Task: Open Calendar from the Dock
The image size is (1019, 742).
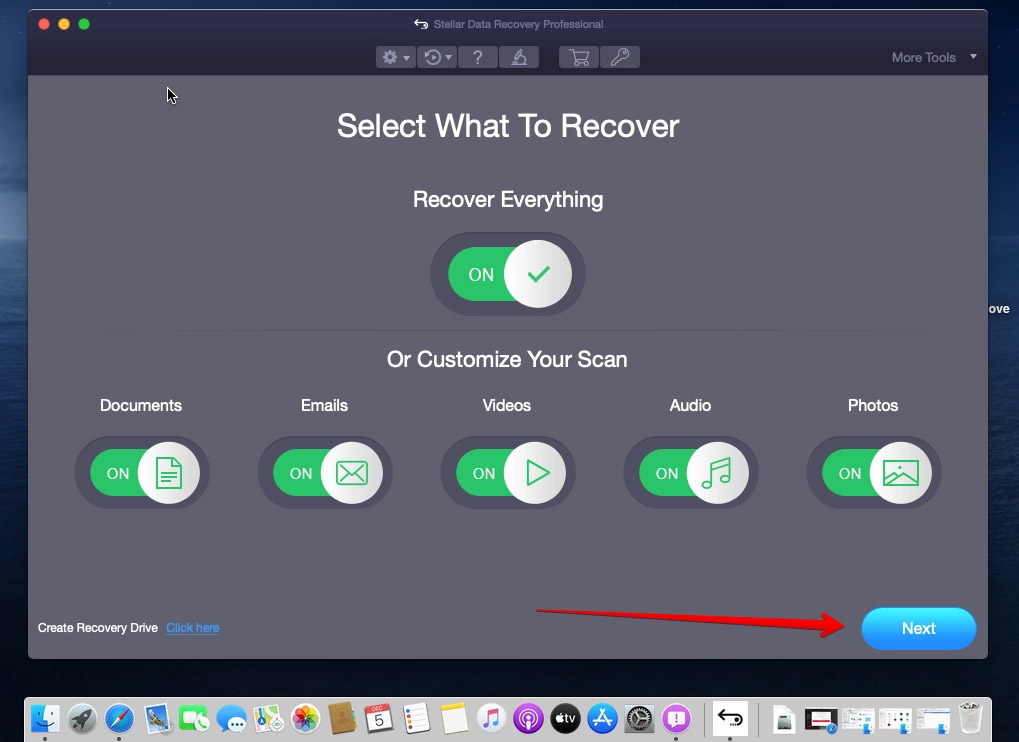Action: (379, 719)
